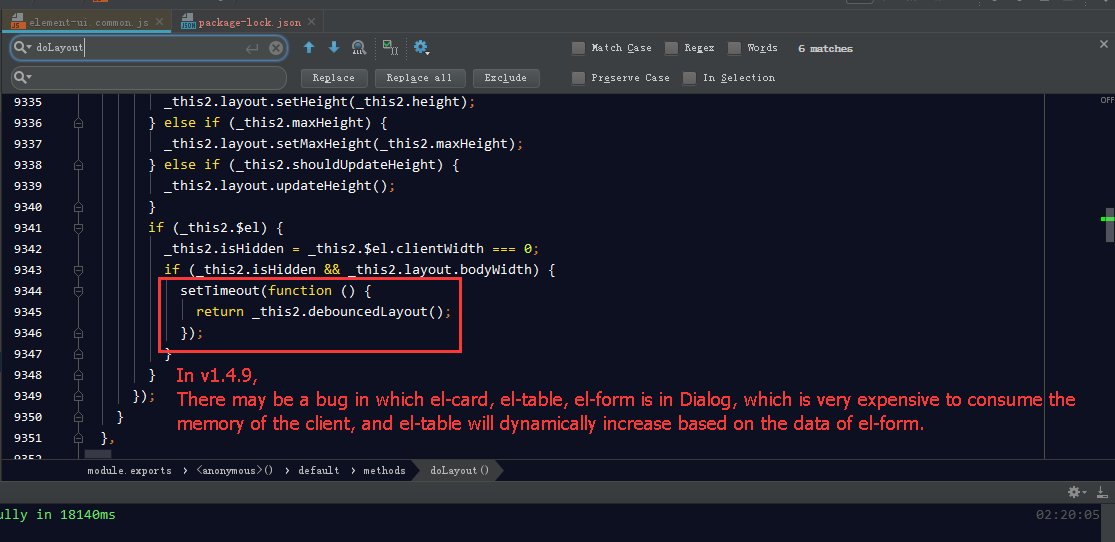Click the vertical scrollbar thumb on right

click(1109, 225)
